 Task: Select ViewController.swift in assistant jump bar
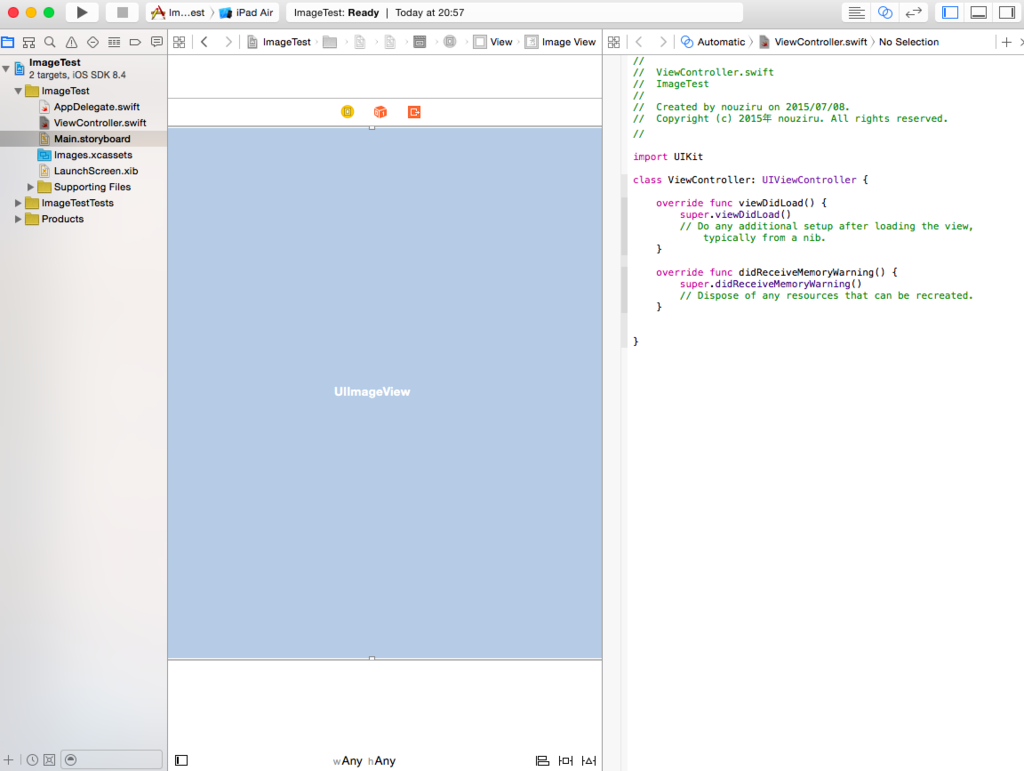pos(813,42)
